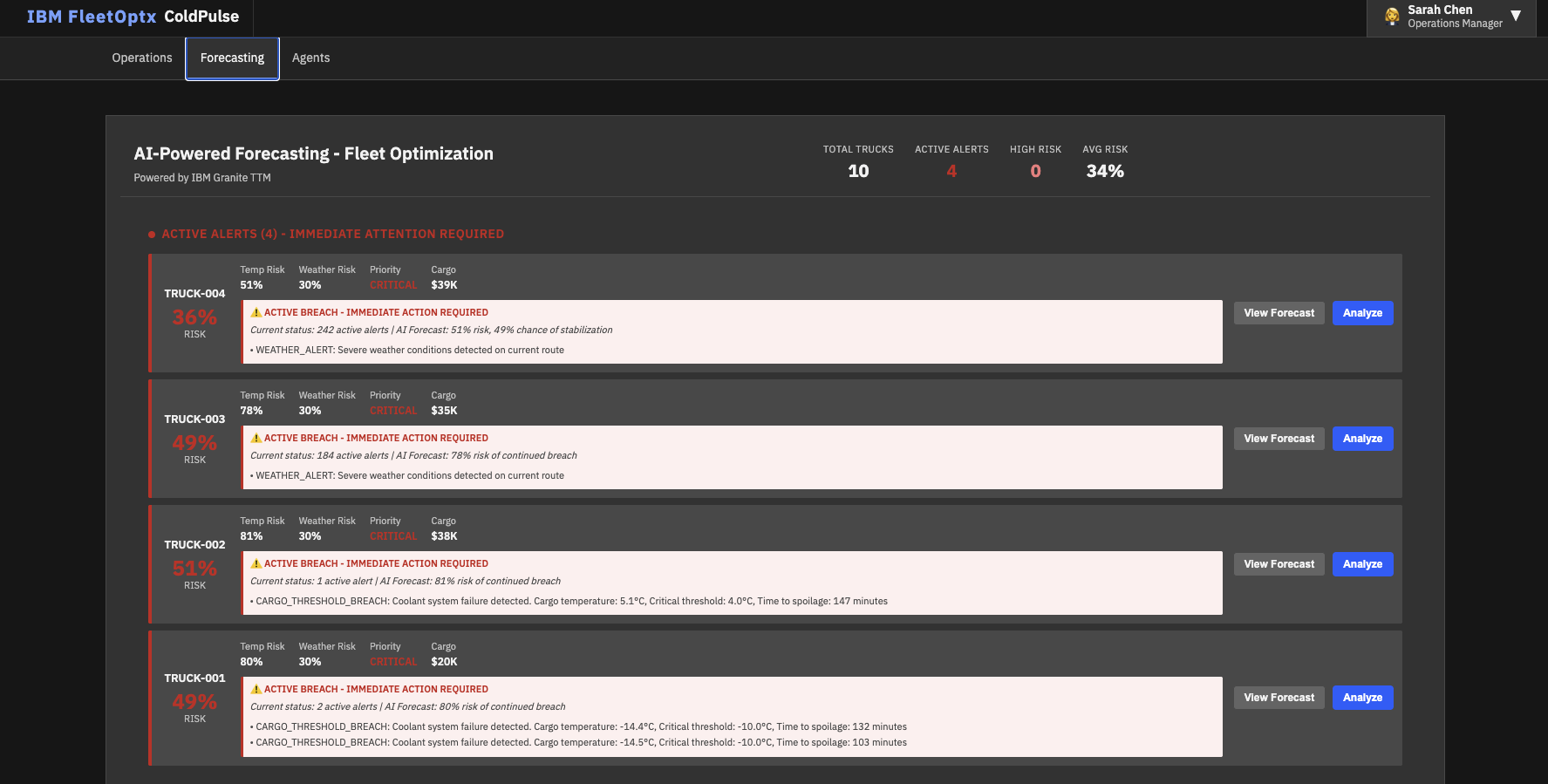The height and width of the screenshot is (784, 1548).
Task: Click TRUCK-001 CRITICAL priority label
Action: (393, 662)
